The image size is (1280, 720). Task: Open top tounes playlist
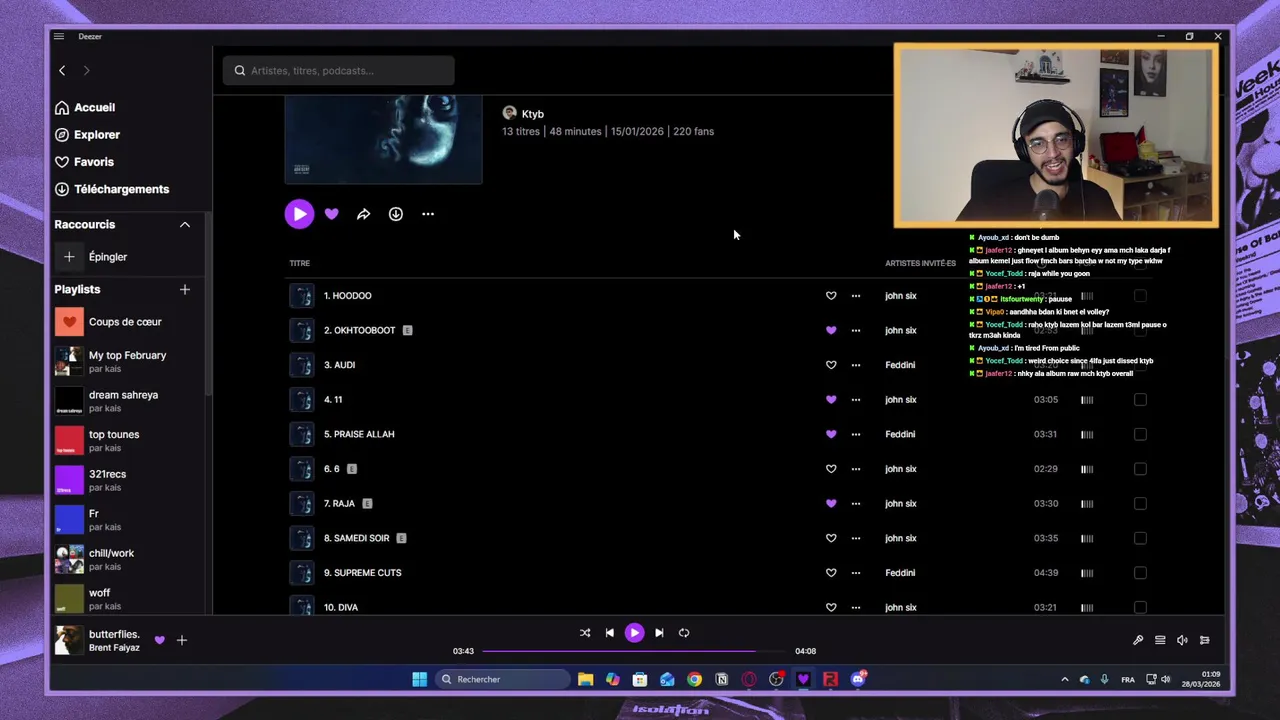(114, 441)
